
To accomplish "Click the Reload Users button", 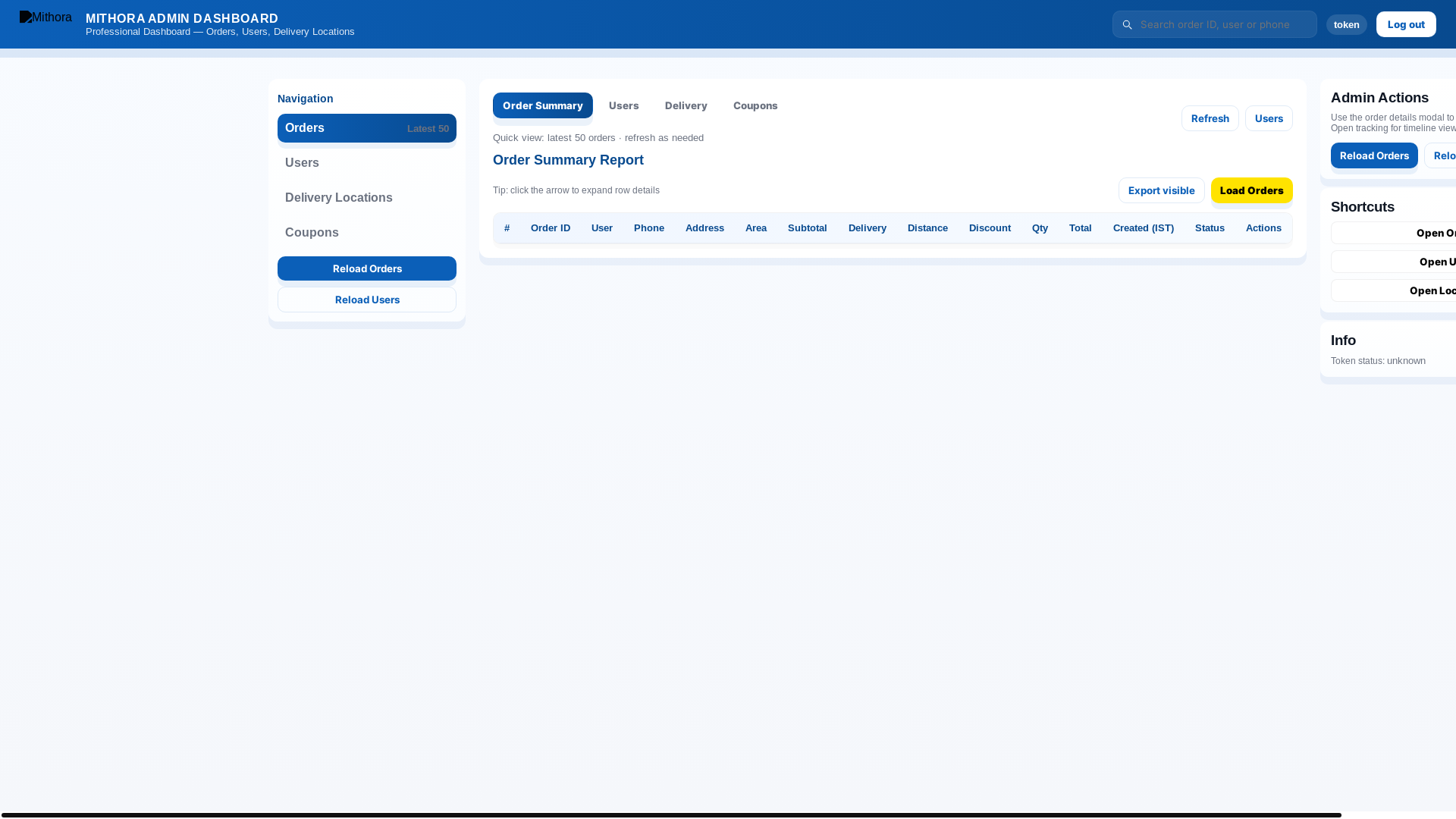I will point(367,300).
